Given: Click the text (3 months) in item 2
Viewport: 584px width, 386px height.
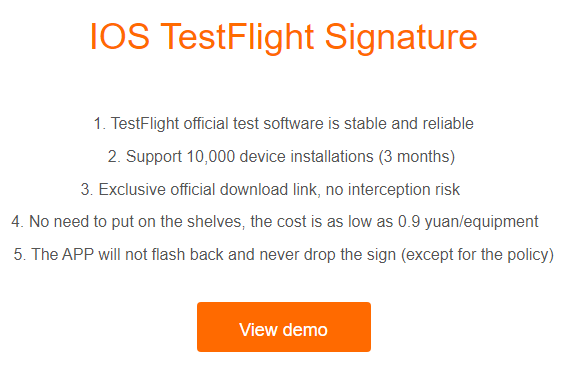Looking at the screenshot, I should click(x=417, y=156).
